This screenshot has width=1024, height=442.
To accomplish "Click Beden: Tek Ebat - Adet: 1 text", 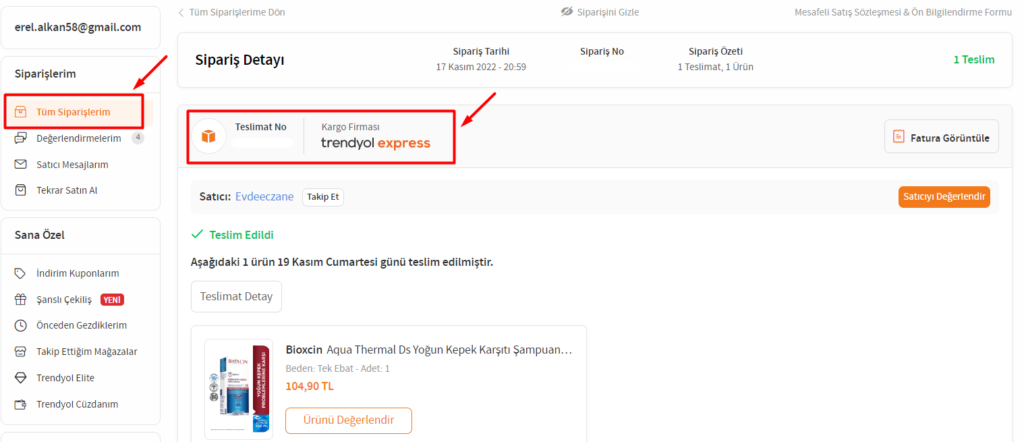I will click(338, 368).
